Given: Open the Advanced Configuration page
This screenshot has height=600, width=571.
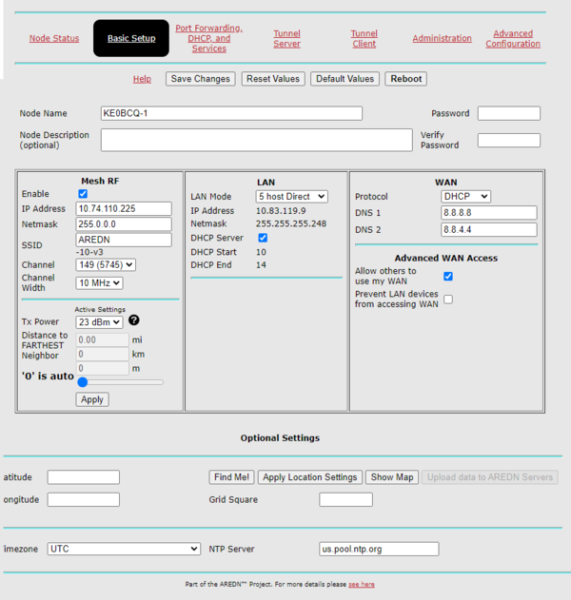Looking at the screenshot, I should click(513, 39).
